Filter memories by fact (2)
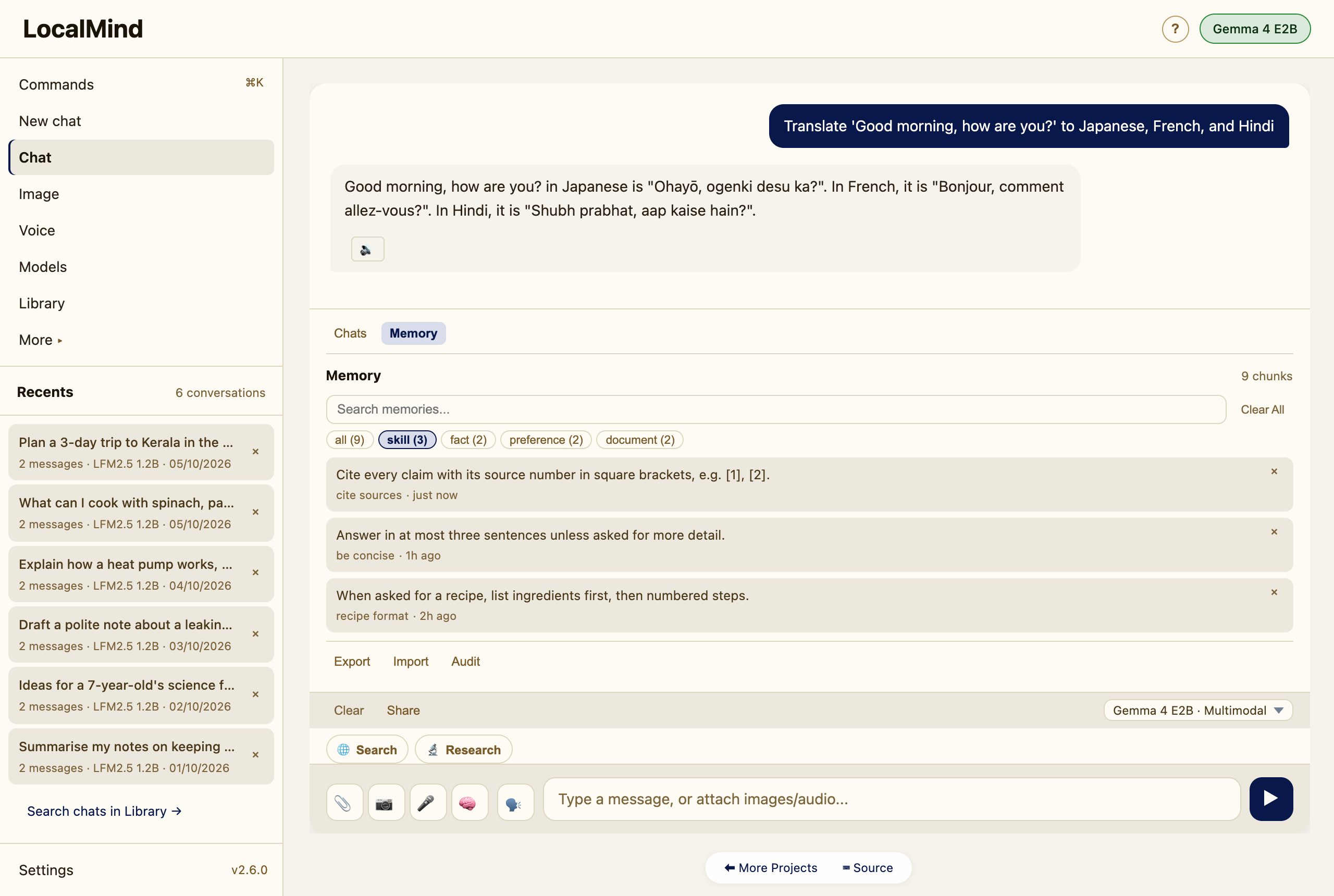1334x896 pixels. pyautogui.click(x=468, y=440)
